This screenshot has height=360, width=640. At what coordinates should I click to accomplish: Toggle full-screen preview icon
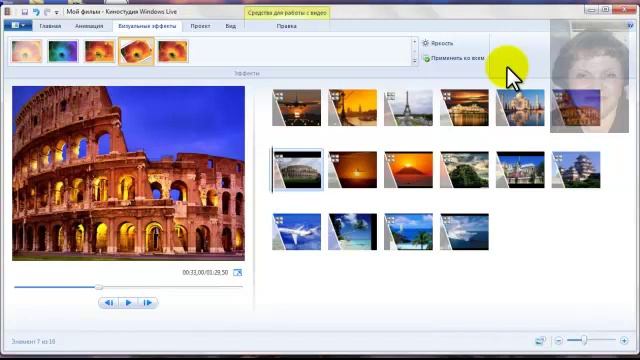(238, 272)
